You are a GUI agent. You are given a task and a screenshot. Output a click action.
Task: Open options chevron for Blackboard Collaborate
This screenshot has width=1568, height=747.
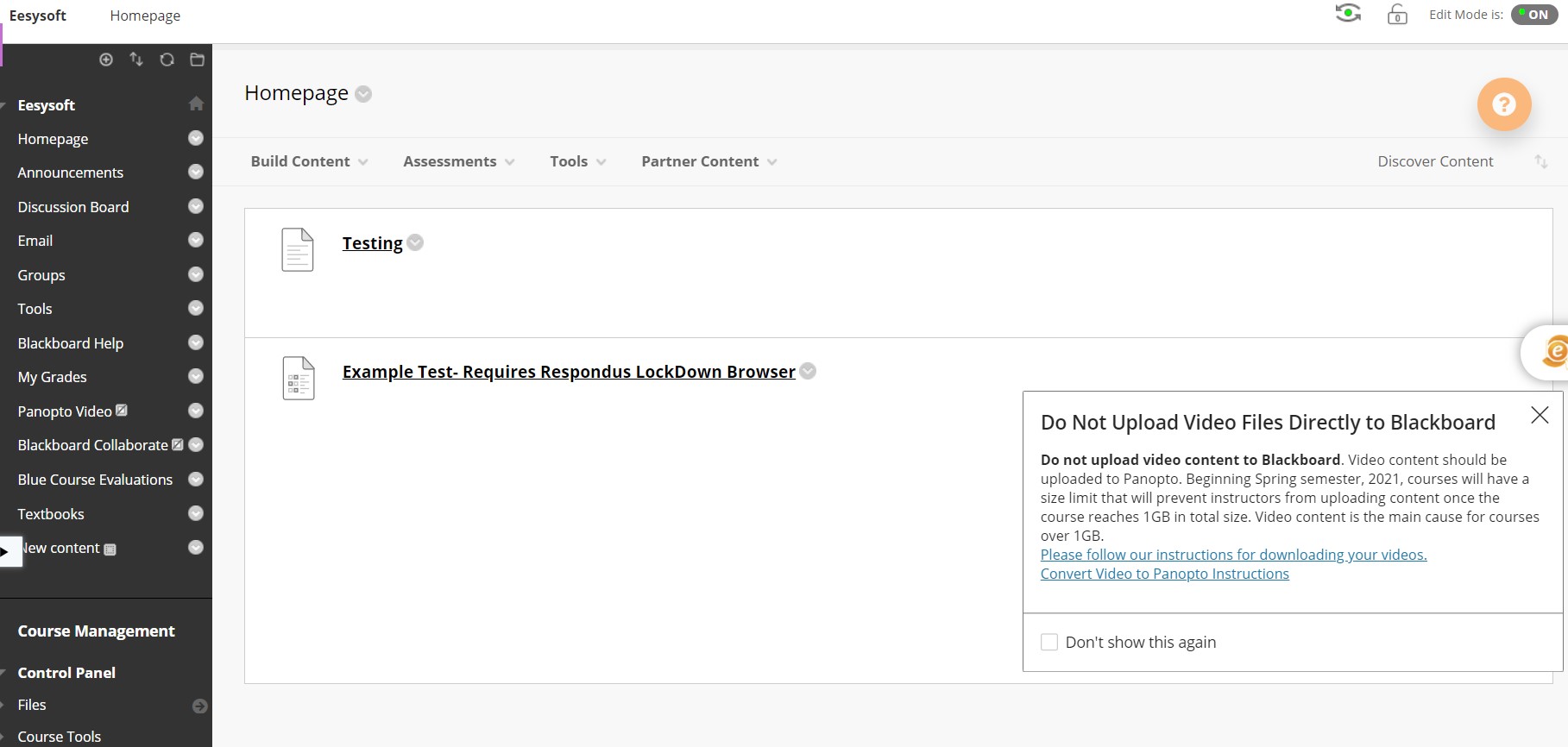pos(196,444)
